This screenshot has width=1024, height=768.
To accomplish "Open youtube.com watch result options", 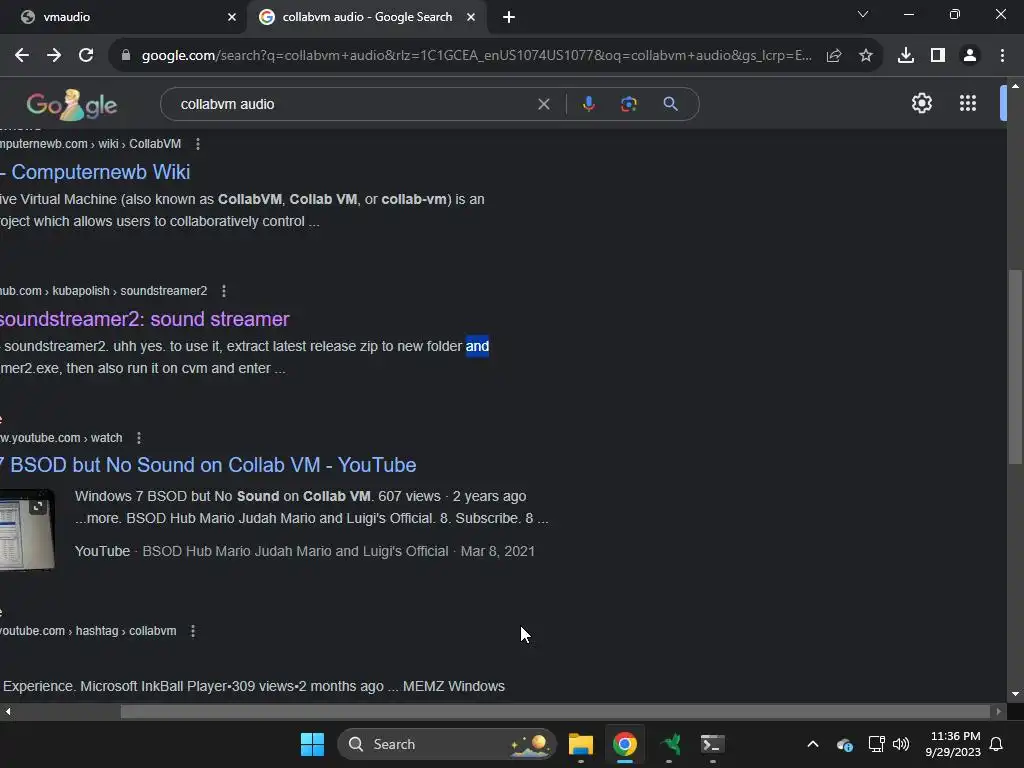I will pyautogui.click(x=138, y=438).
